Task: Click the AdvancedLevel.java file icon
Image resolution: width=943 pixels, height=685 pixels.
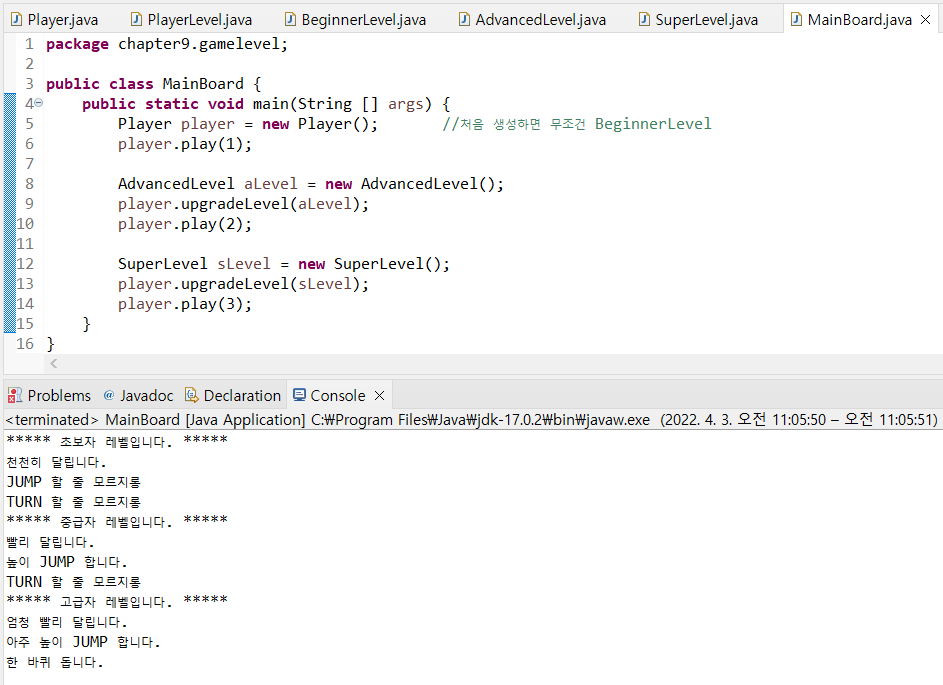Action: point(464,20)
